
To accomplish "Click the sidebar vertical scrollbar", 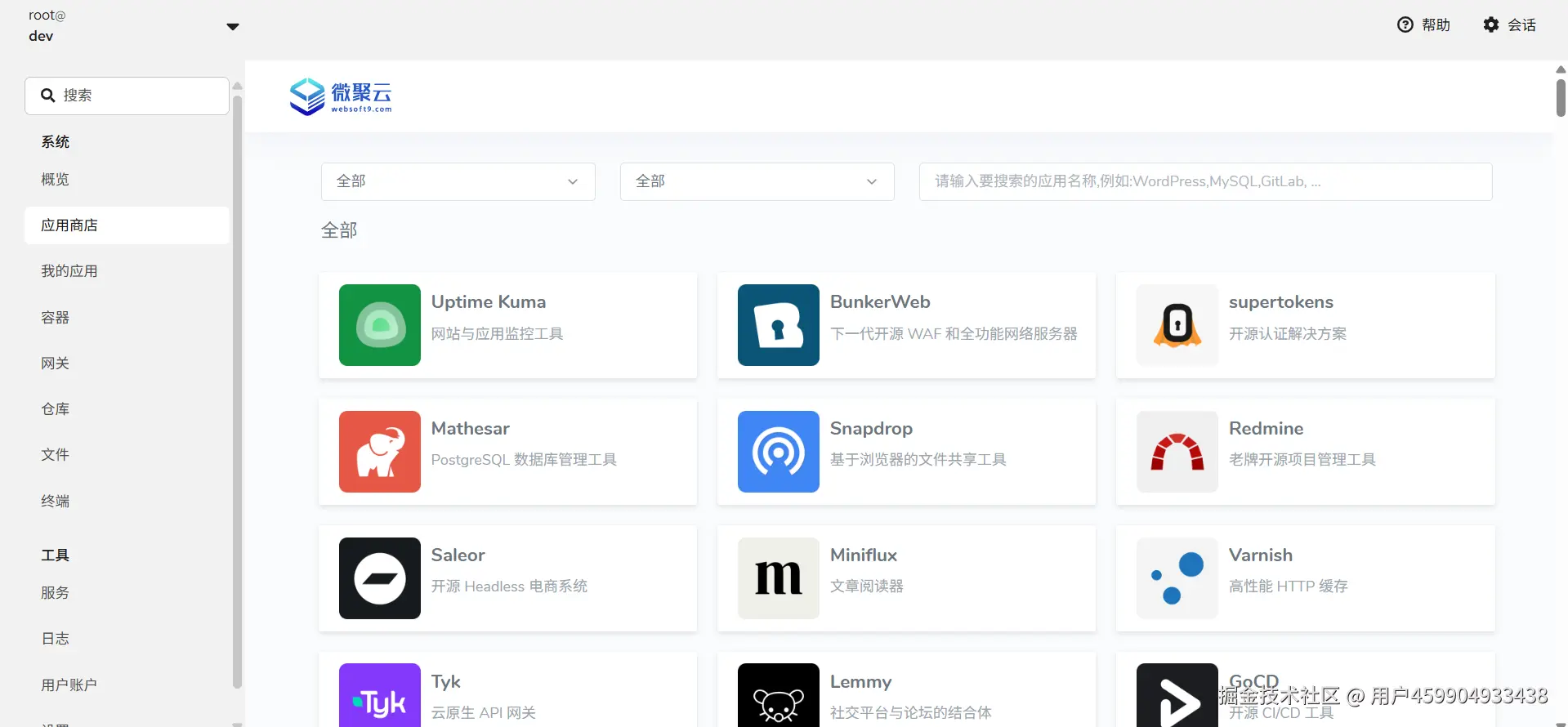I will pyautogui.click(x=237, y=392).
